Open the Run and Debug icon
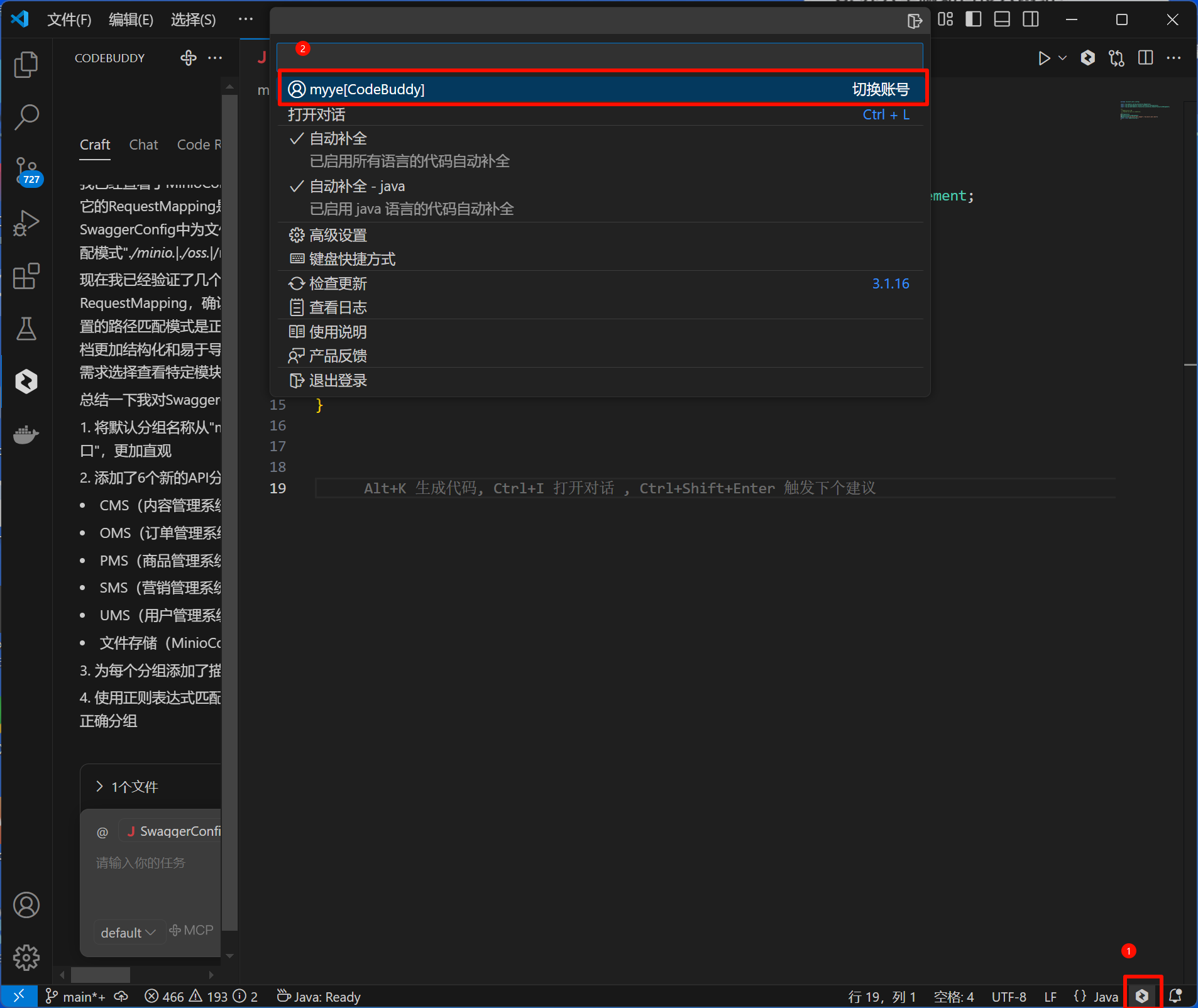The width and height of the screenshot is (1198, 1008). pos(27,223)
